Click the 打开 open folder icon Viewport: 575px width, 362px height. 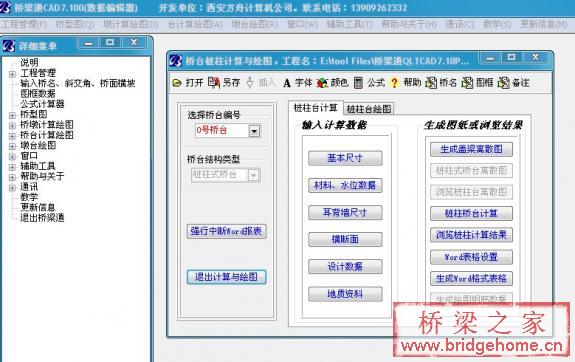(177, 83)
